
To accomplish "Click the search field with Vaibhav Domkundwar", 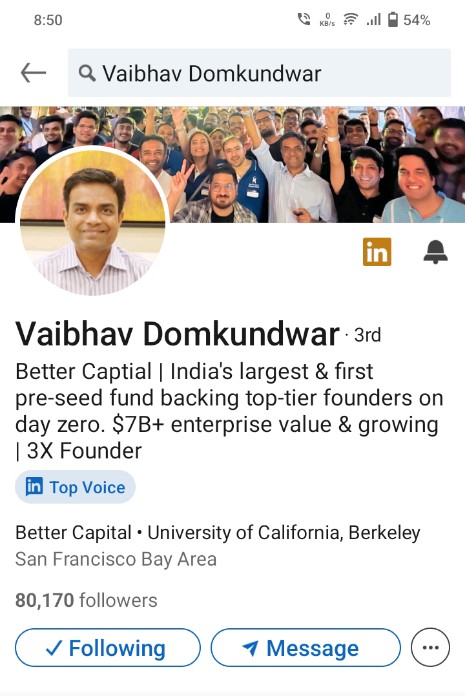I will pos(260,73).
